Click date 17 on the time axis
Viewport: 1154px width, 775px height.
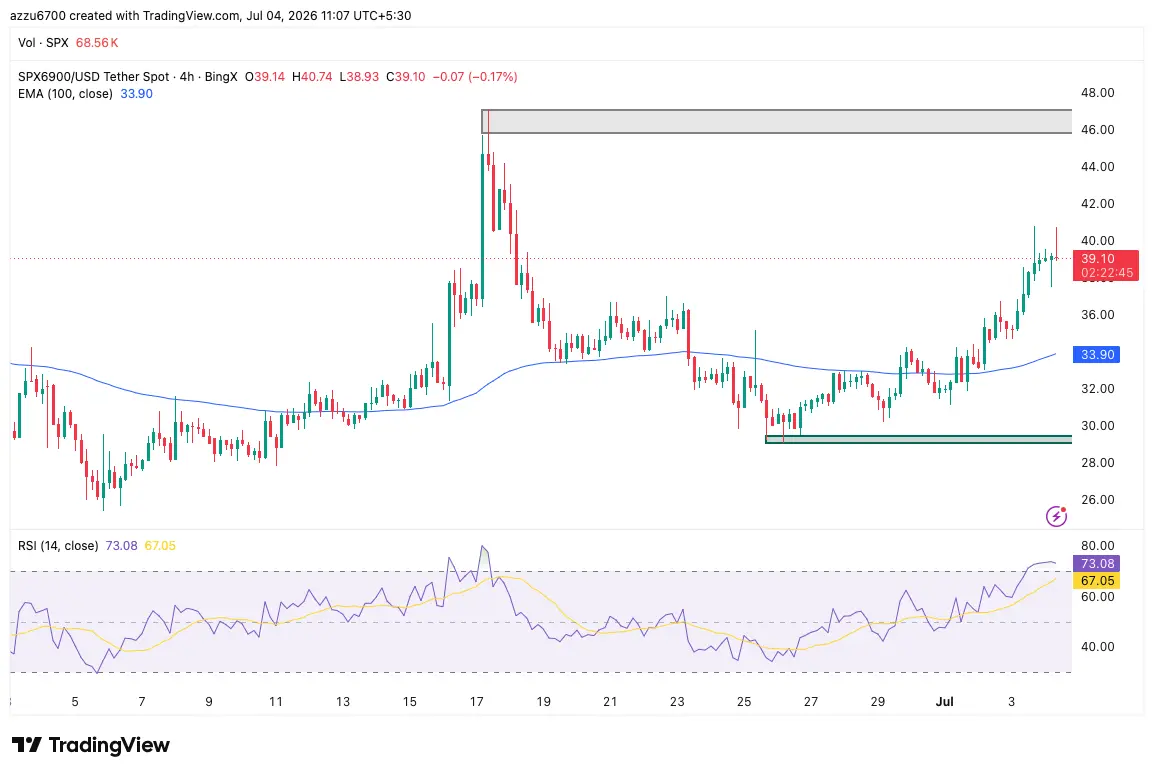[x=476, y=701]
